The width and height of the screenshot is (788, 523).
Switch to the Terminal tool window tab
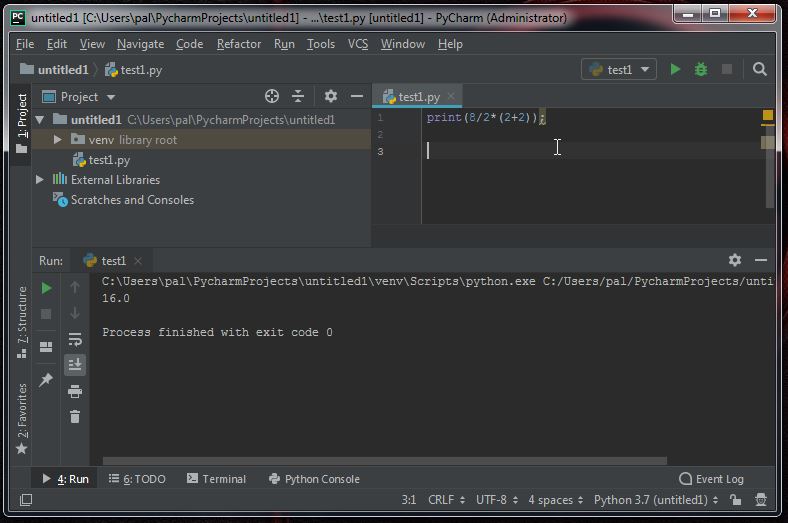click(216, 479)
